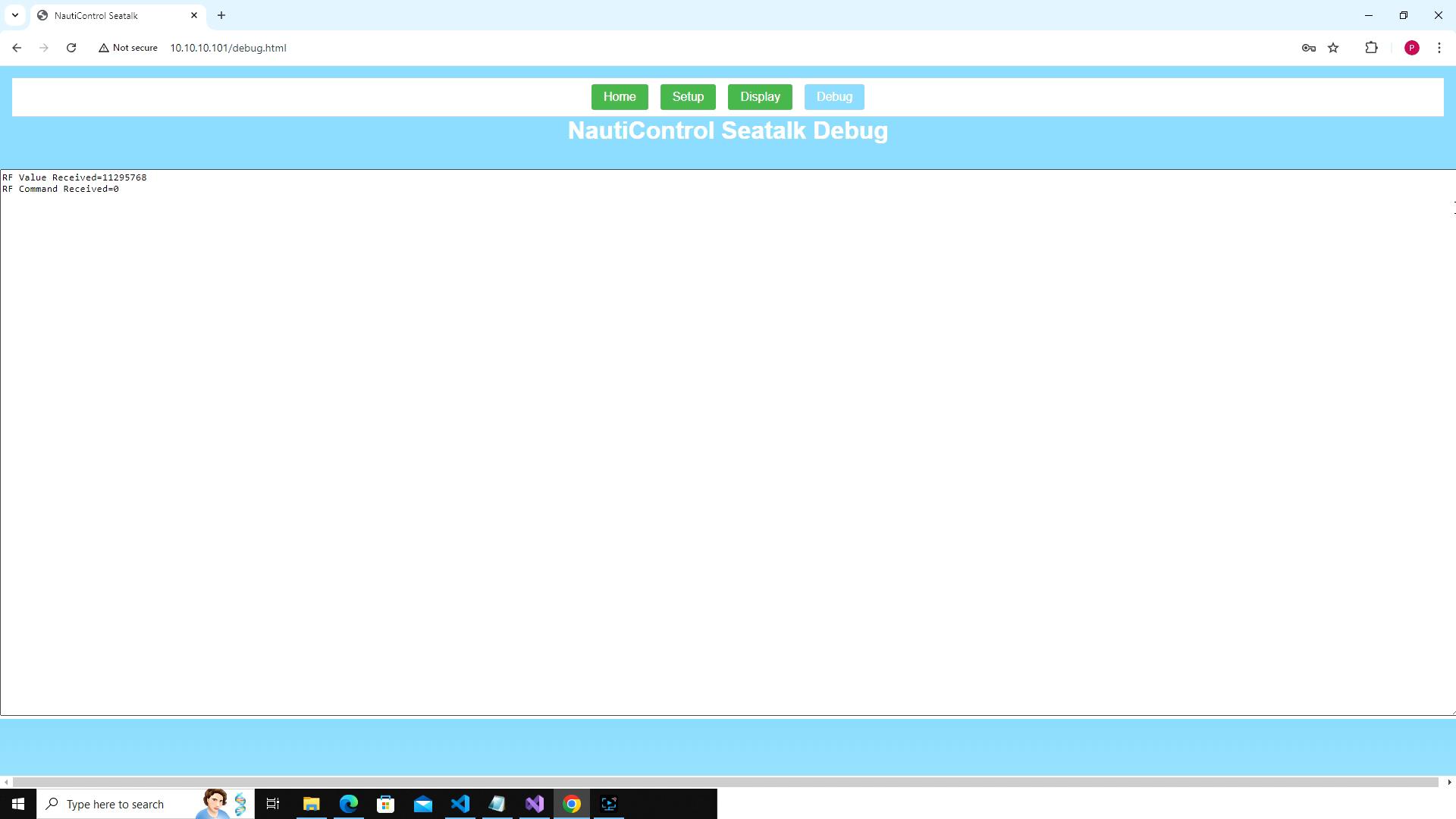This screenshot has height=819, width=1456.
Task: Open Visual Studio Code from the taskbar
Action: 460,804
